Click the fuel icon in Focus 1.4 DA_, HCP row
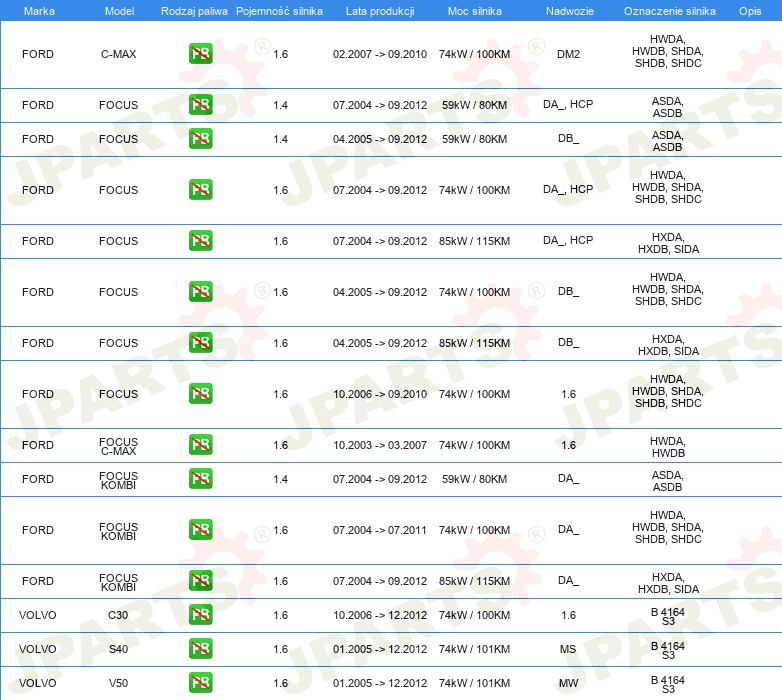 coord(200,105)
